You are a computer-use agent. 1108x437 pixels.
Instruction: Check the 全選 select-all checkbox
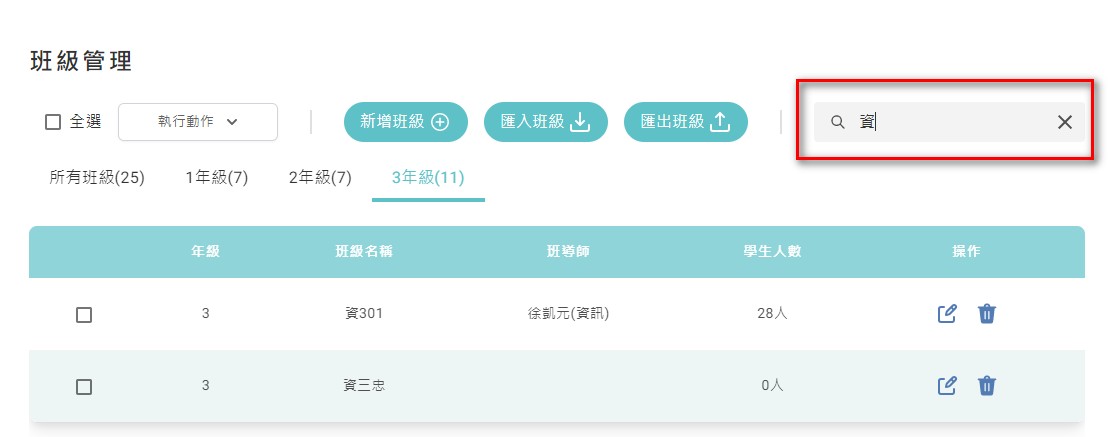pyautogui.click(x=53, y=122)
